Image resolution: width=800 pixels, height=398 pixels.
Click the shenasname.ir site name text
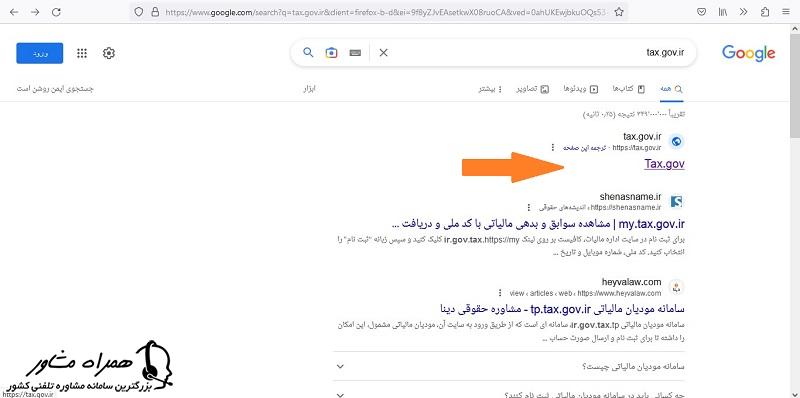(x=630, y=196)
